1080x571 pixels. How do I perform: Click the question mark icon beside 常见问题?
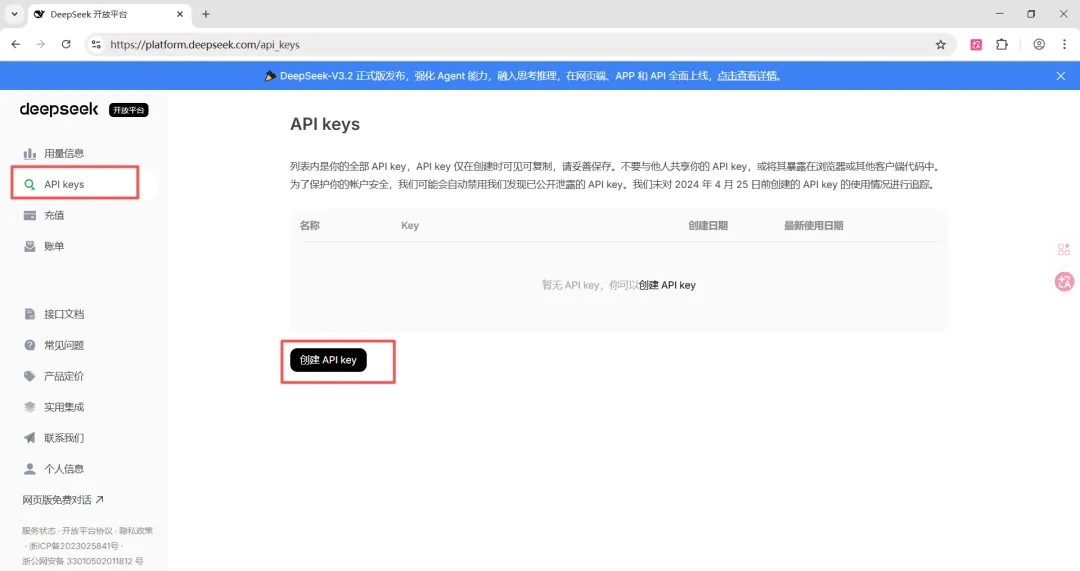click(30, 345)
